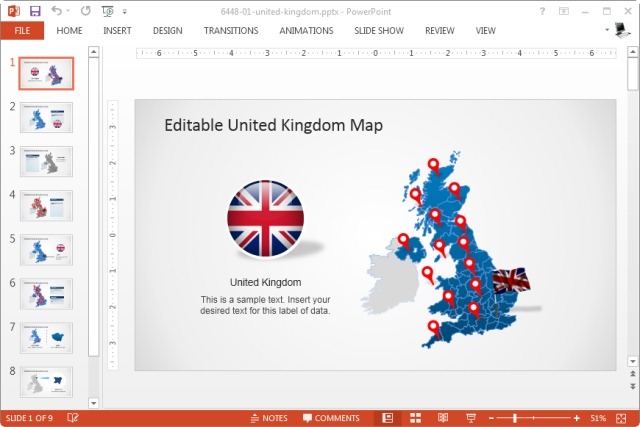Image resolution: width=640 pixels, height=427 pixels.
Task: Toggle the COMMENTS pane
Action: 331,418
